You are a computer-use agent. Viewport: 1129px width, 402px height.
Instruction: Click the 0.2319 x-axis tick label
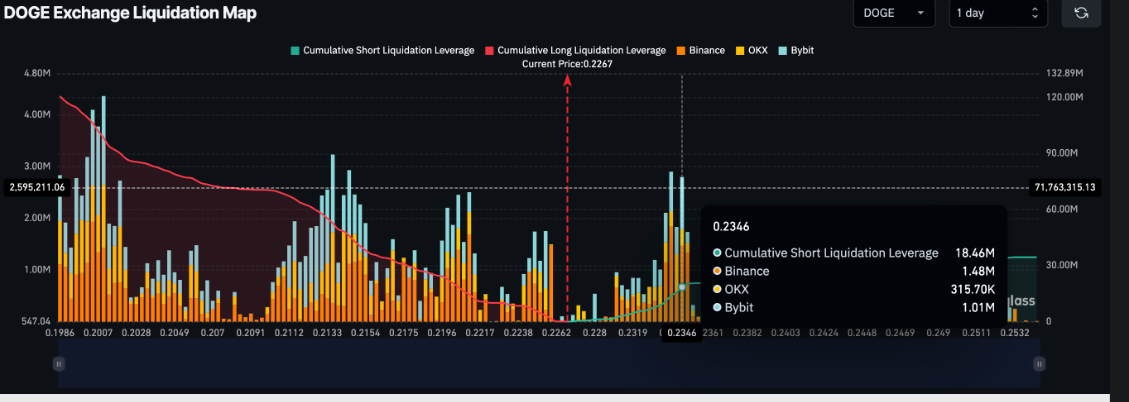[632, 333]
